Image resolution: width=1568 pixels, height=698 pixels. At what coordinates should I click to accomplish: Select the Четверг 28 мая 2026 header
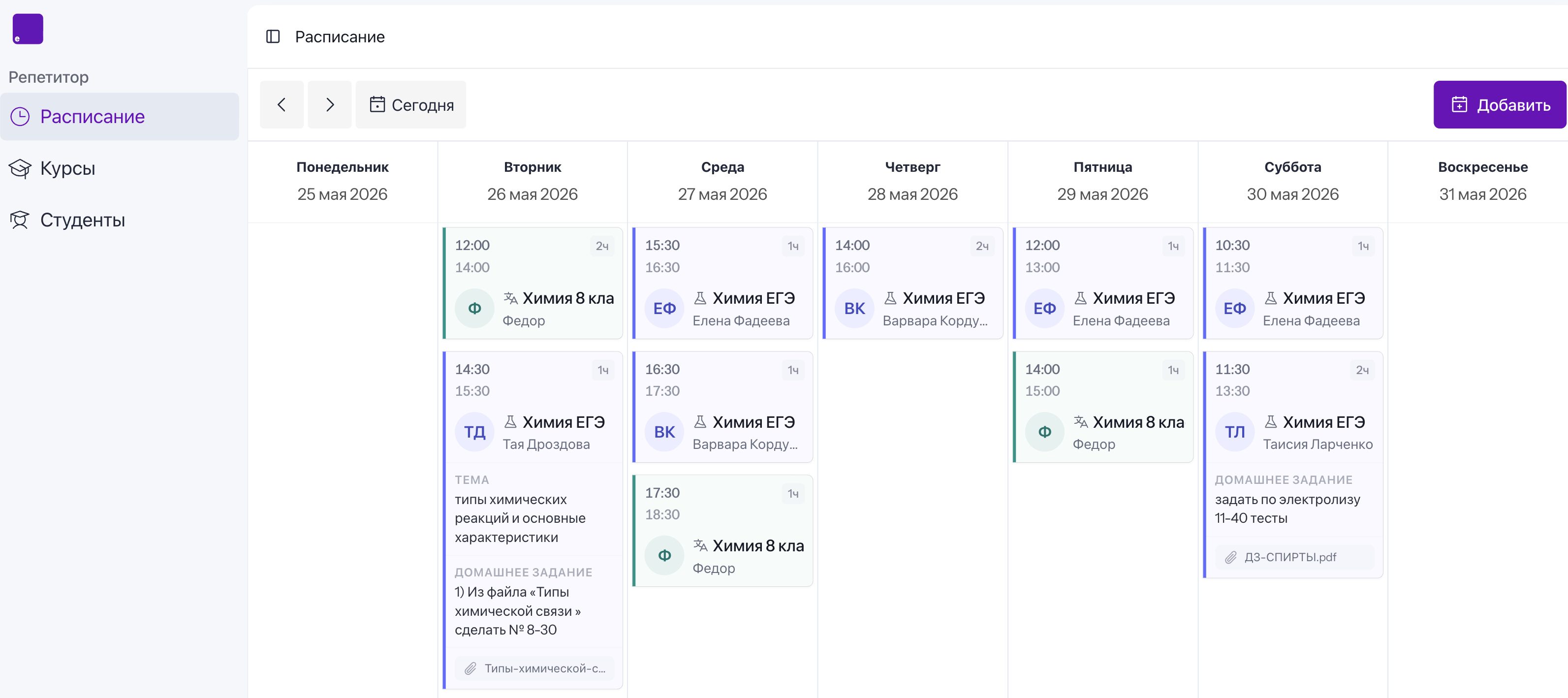(912, 181)
